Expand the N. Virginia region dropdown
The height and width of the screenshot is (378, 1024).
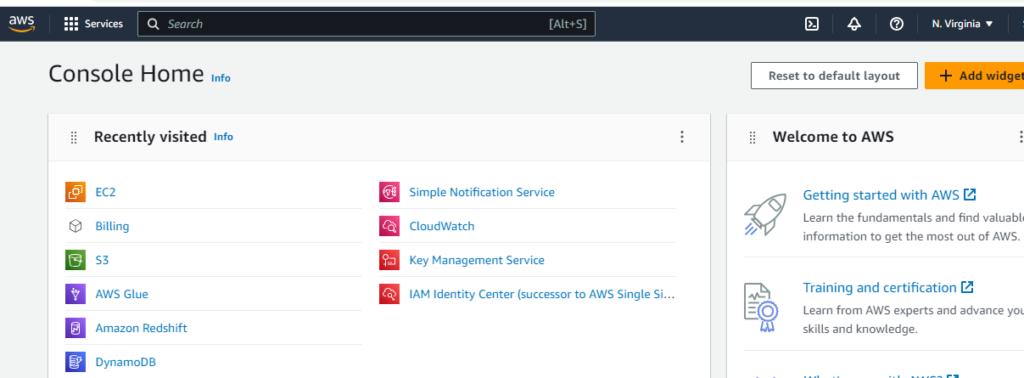963,24
